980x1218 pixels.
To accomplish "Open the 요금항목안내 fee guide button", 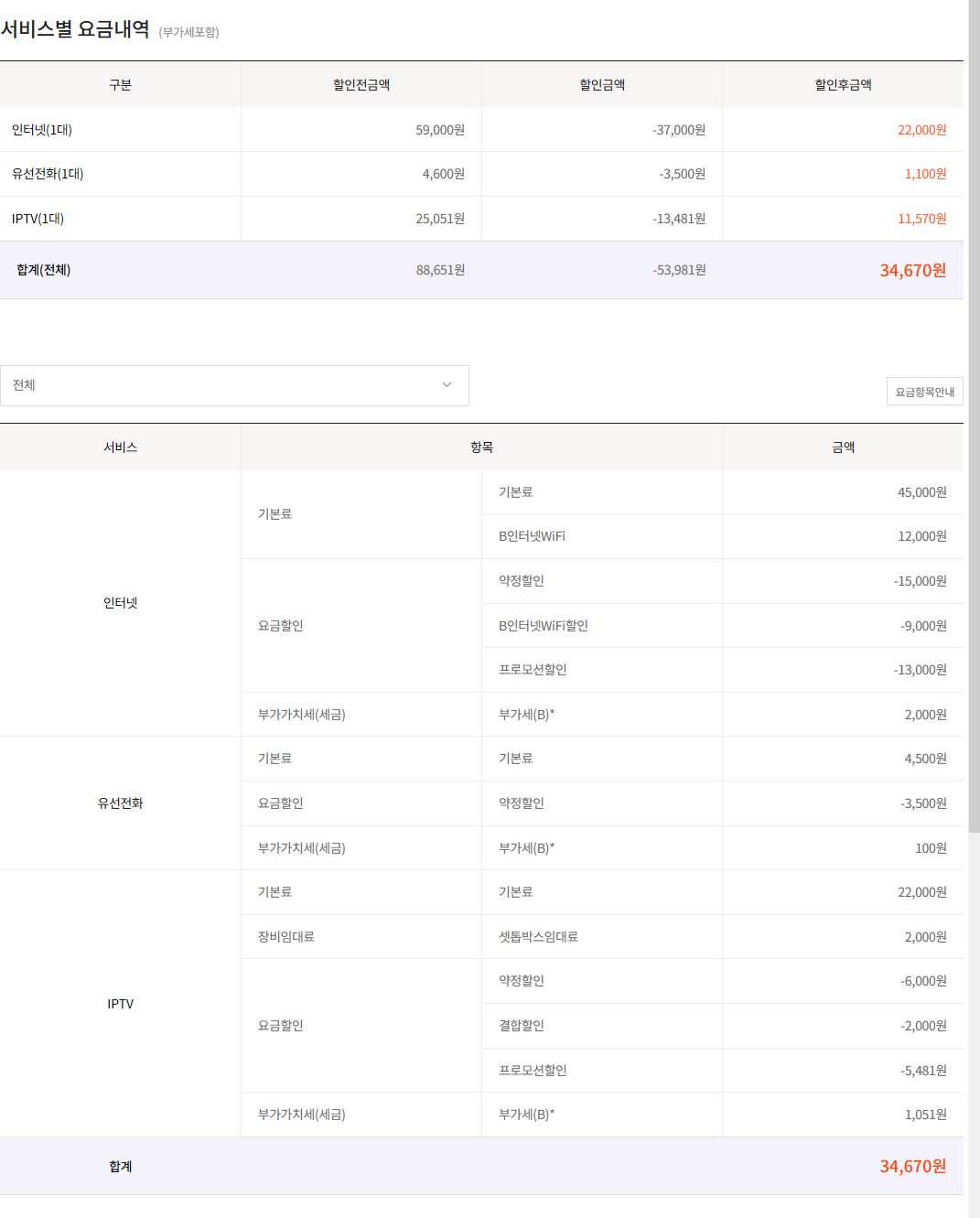I will pyautogui.click(x=924, y=392).
